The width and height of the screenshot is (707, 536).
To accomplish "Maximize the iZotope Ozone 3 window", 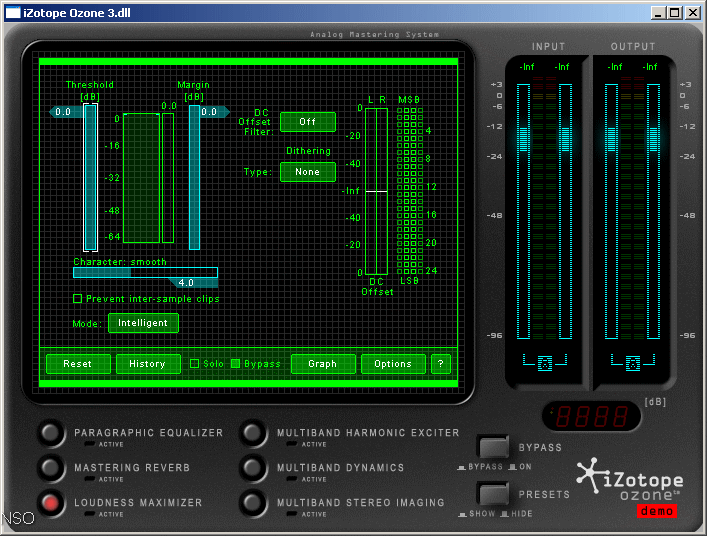I will coord(675,13).
